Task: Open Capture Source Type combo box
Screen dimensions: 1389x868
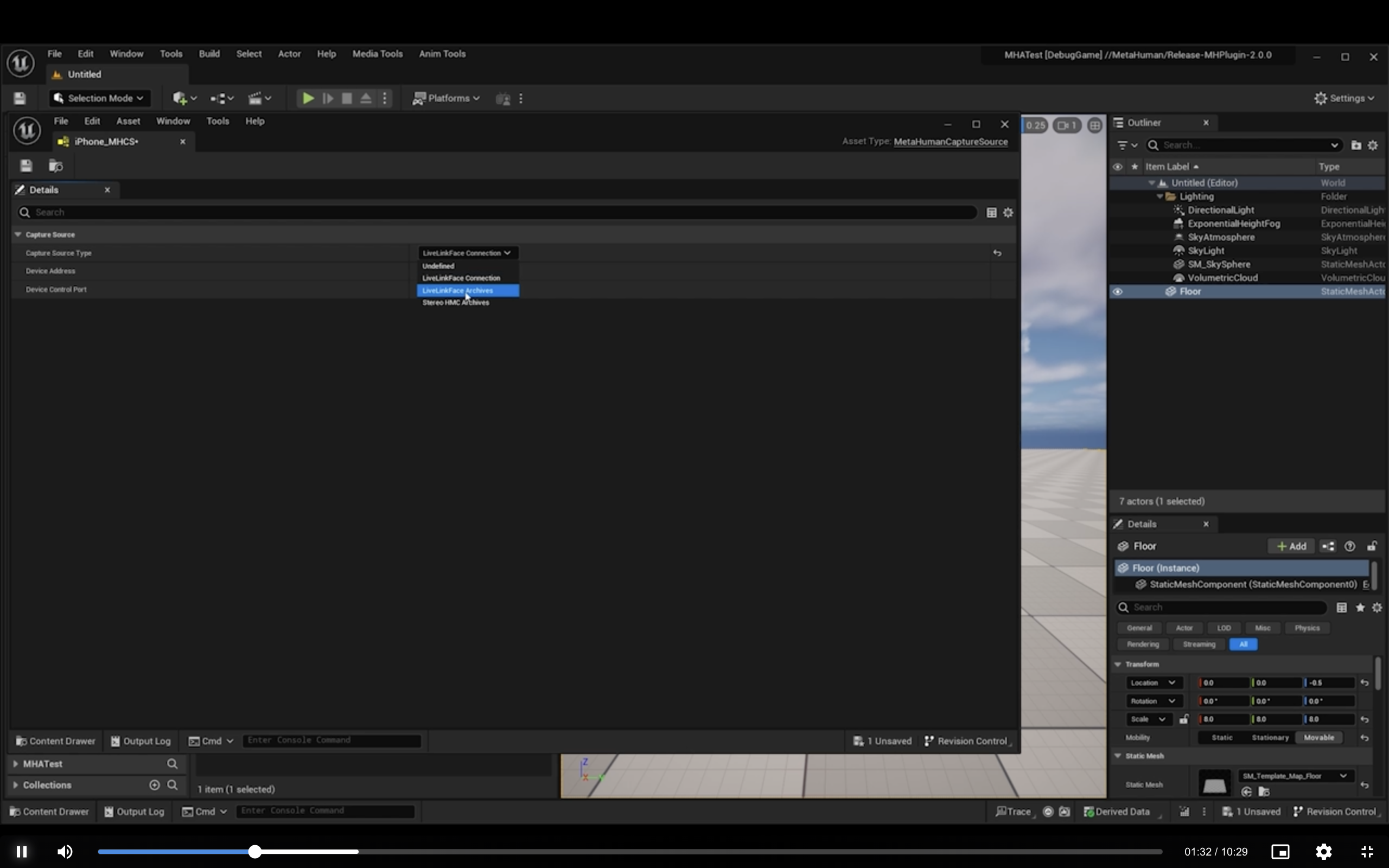Action: click(467, 253)
